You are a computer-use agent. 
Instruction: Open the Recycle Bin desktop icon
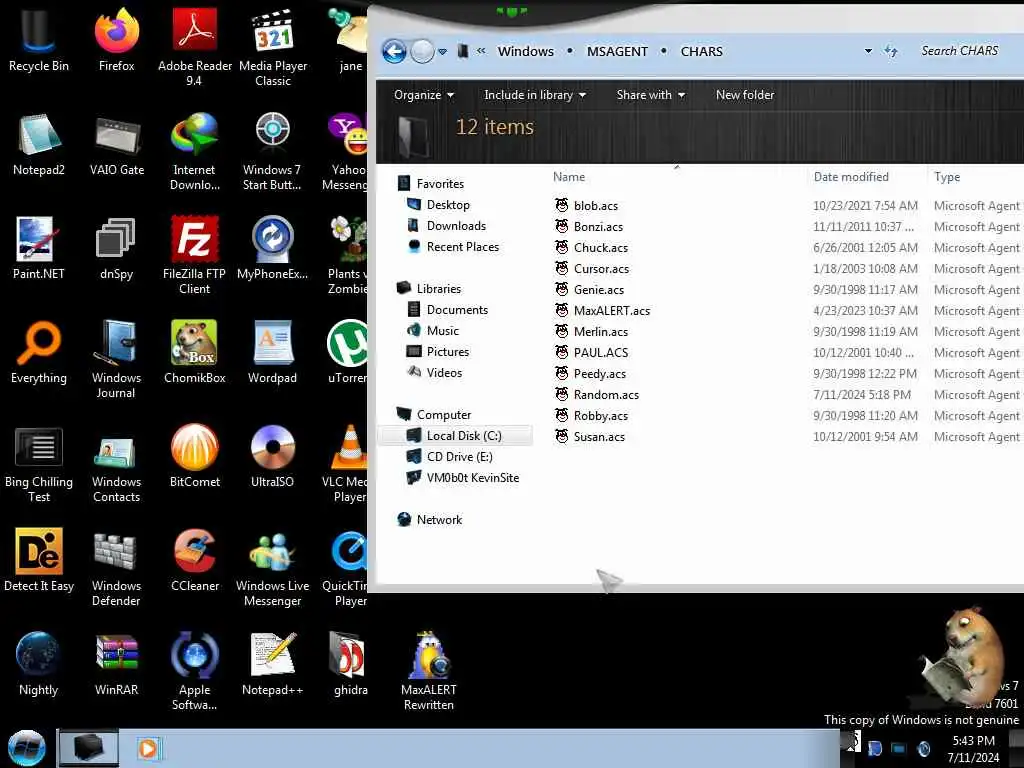[x=39, y=40]
